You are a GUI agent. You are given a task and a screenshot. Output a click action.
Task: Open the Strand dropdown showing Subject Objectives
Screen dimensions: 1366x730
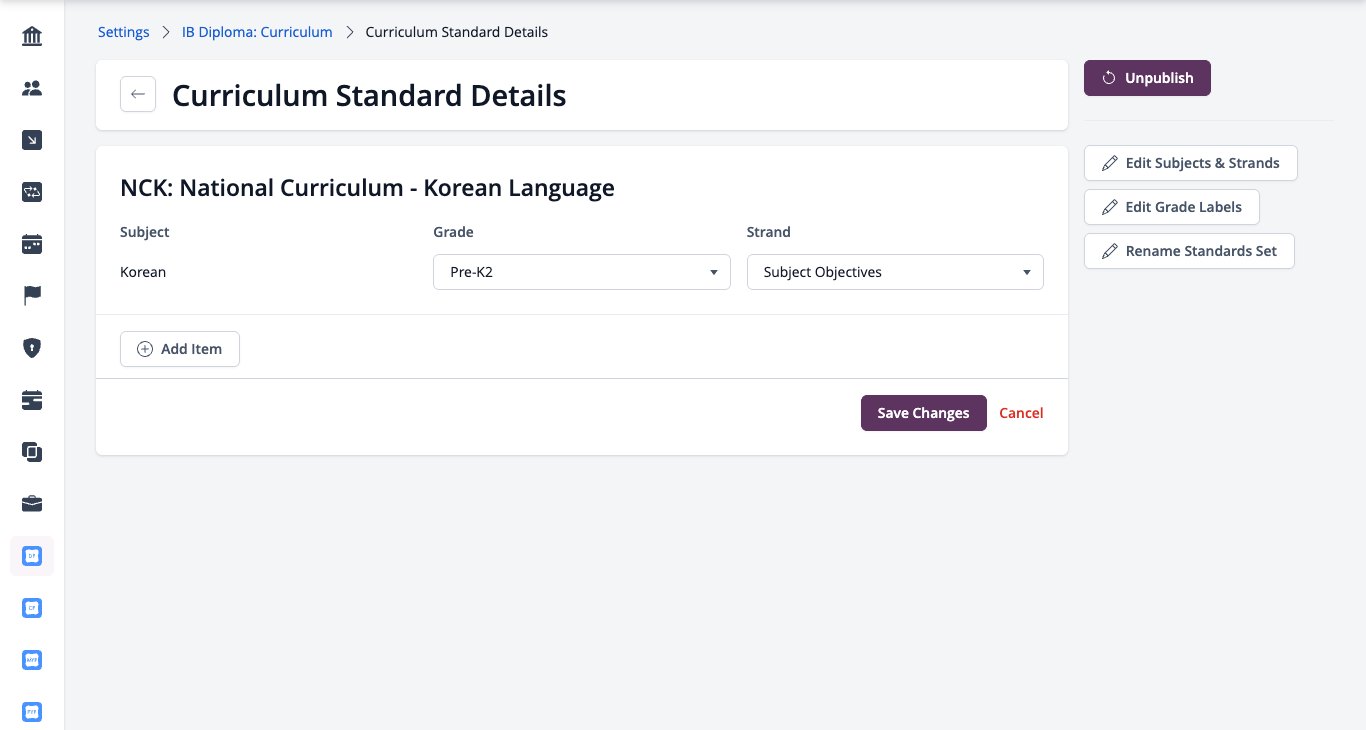[x=895, y=272]
